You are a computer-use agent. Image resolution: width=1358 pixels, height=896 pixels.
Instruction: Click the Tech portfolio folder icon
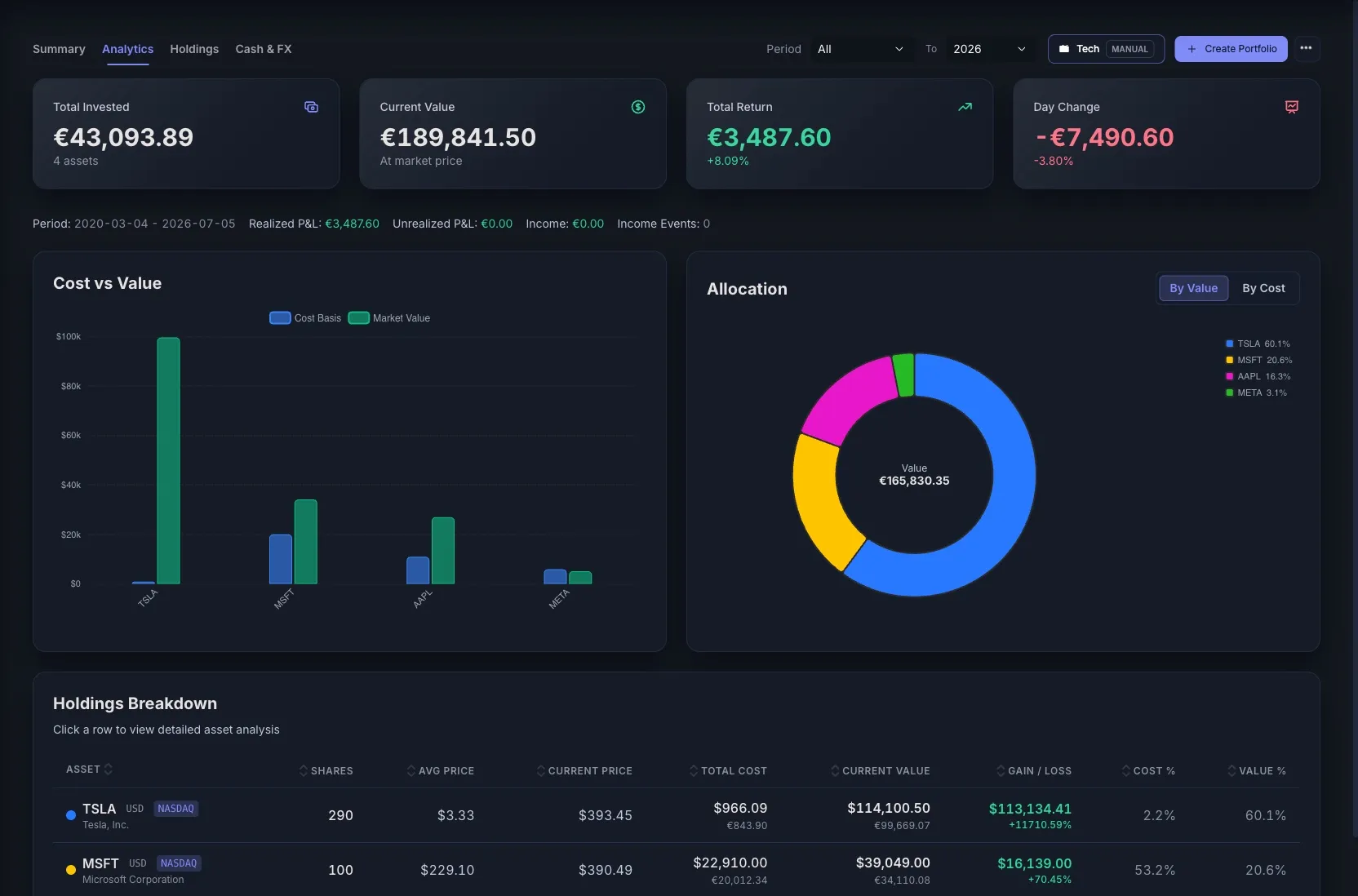(x=1064, y=49)
